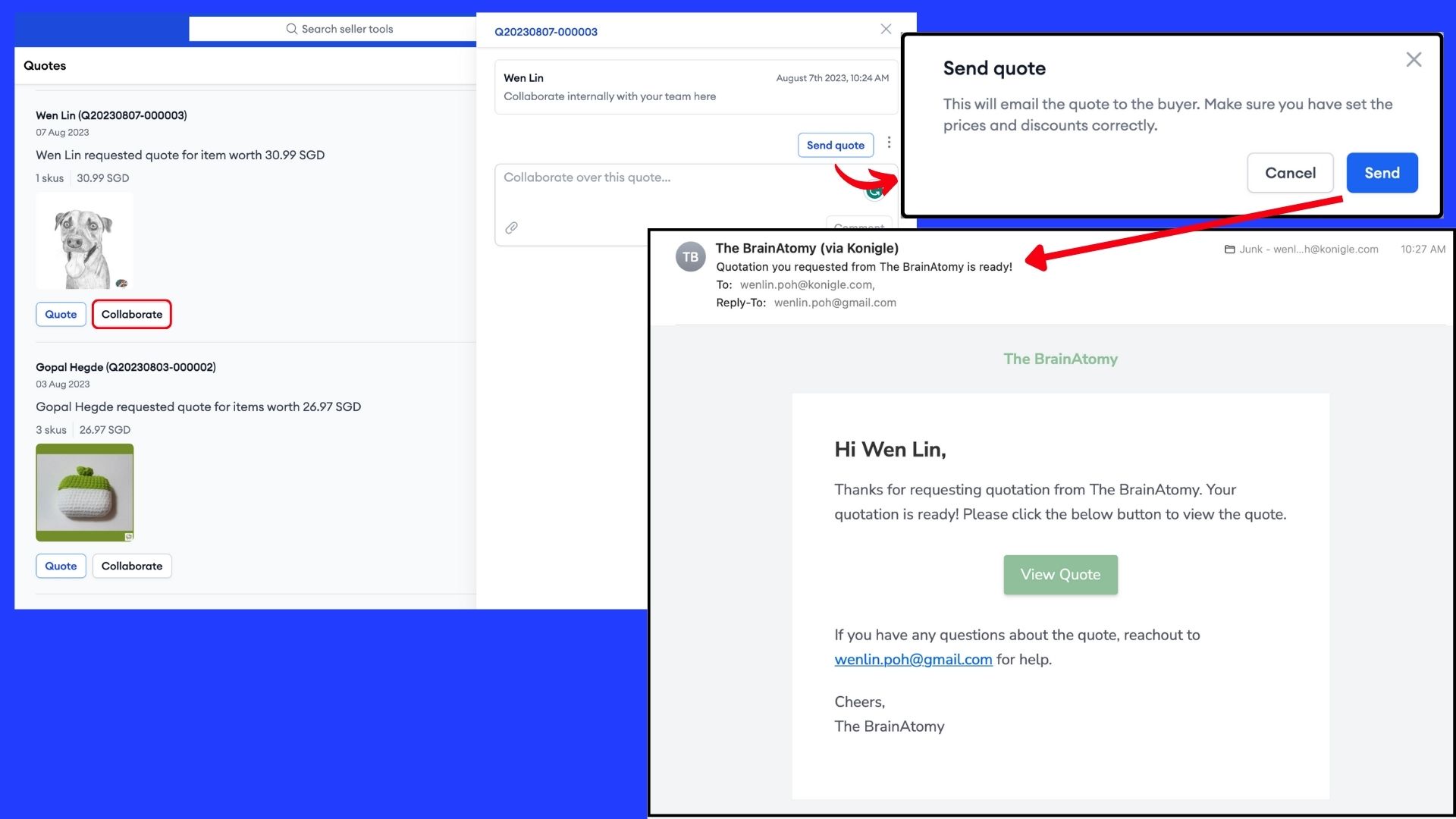Click the Send quote button in quote panel
1456x819 pixels.
click(836, 144)
